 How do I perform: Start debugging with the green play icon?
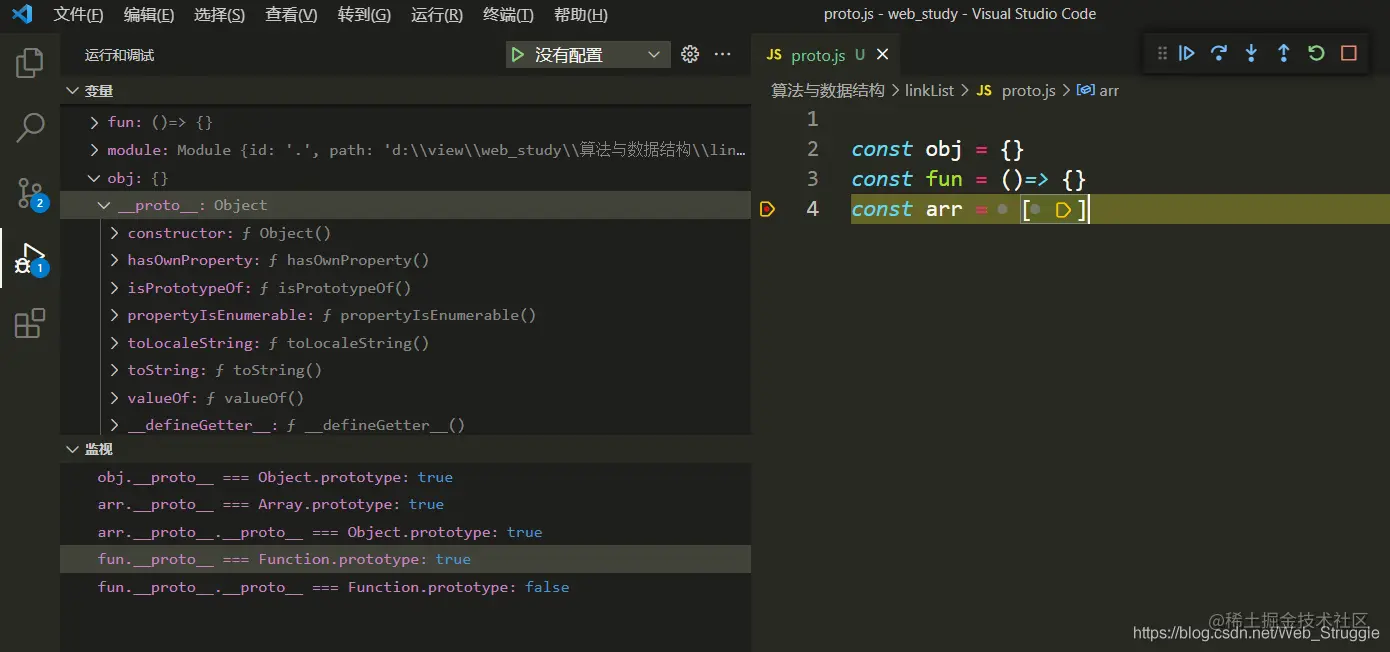click(x=517, y=55)
